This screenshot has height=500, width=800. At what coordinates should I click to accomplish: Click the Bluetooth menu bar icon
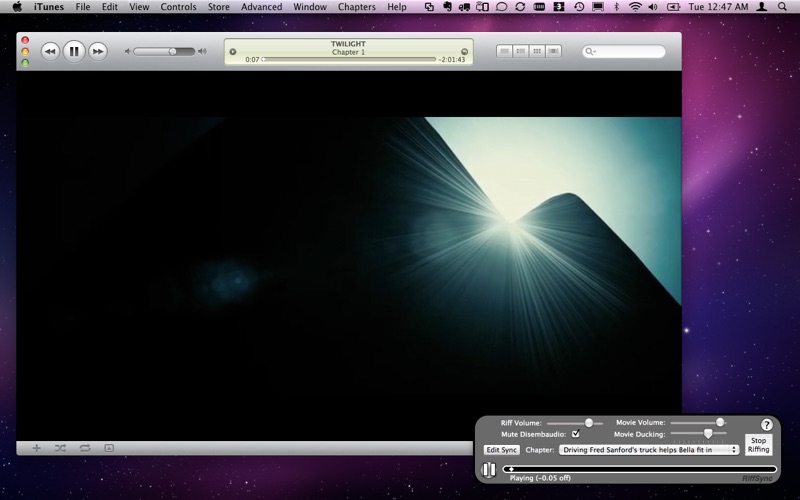616,7
